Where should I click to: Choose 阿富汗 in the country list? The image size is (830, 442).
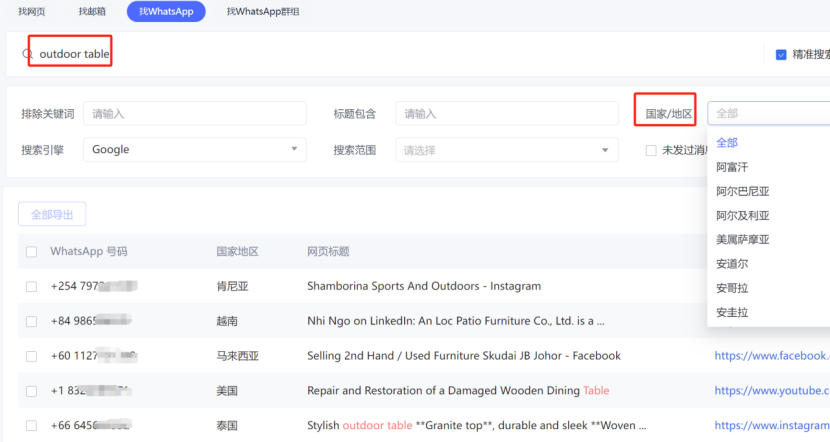[x=732, y=167]
